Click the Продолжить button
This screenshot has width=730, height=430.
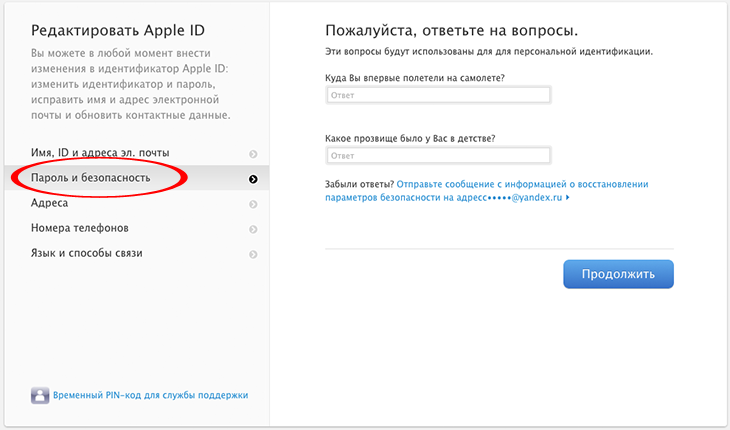coord(618,274)
